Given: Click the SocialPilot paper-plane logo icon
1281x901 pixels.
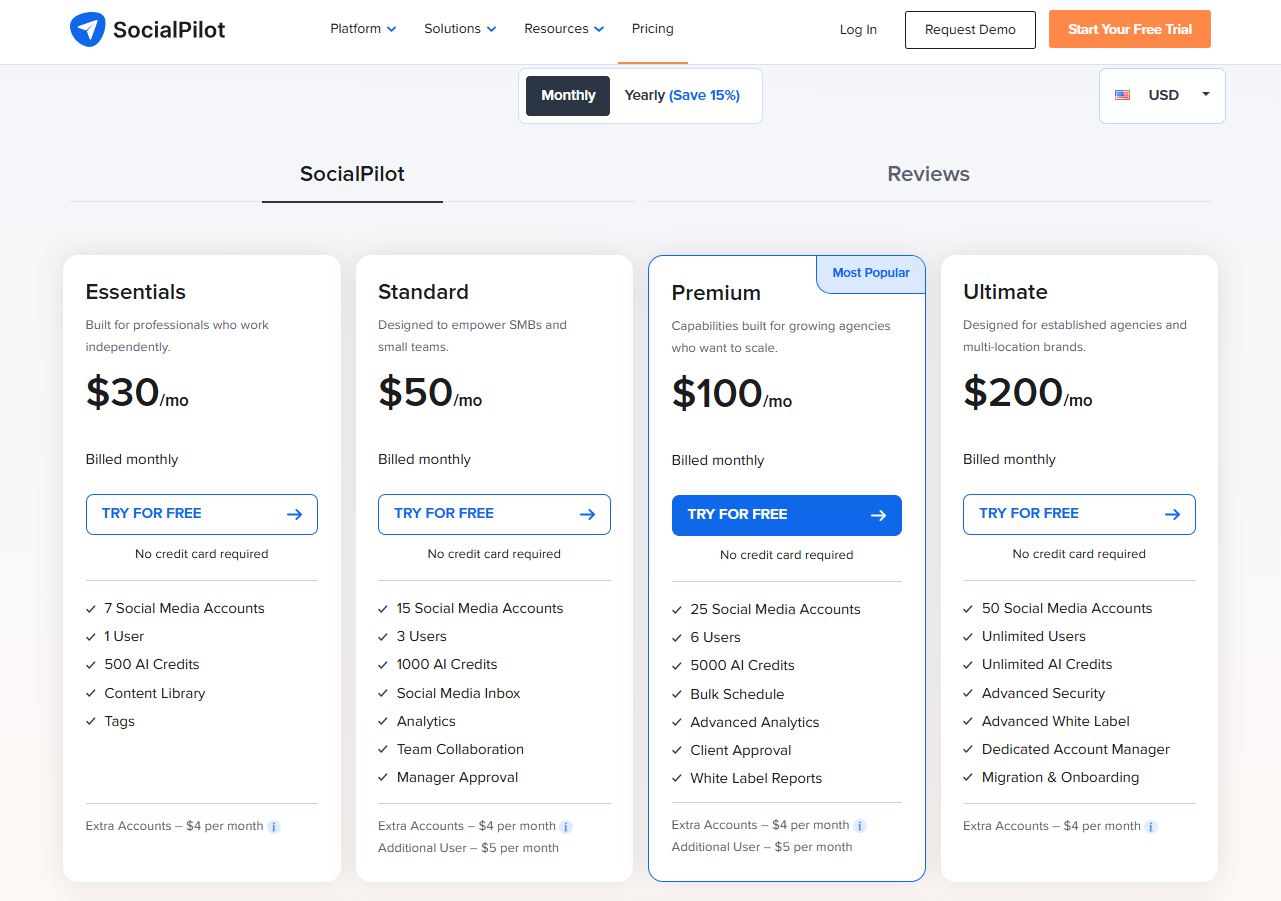Looking at the screenshot, I should (87, 29).
